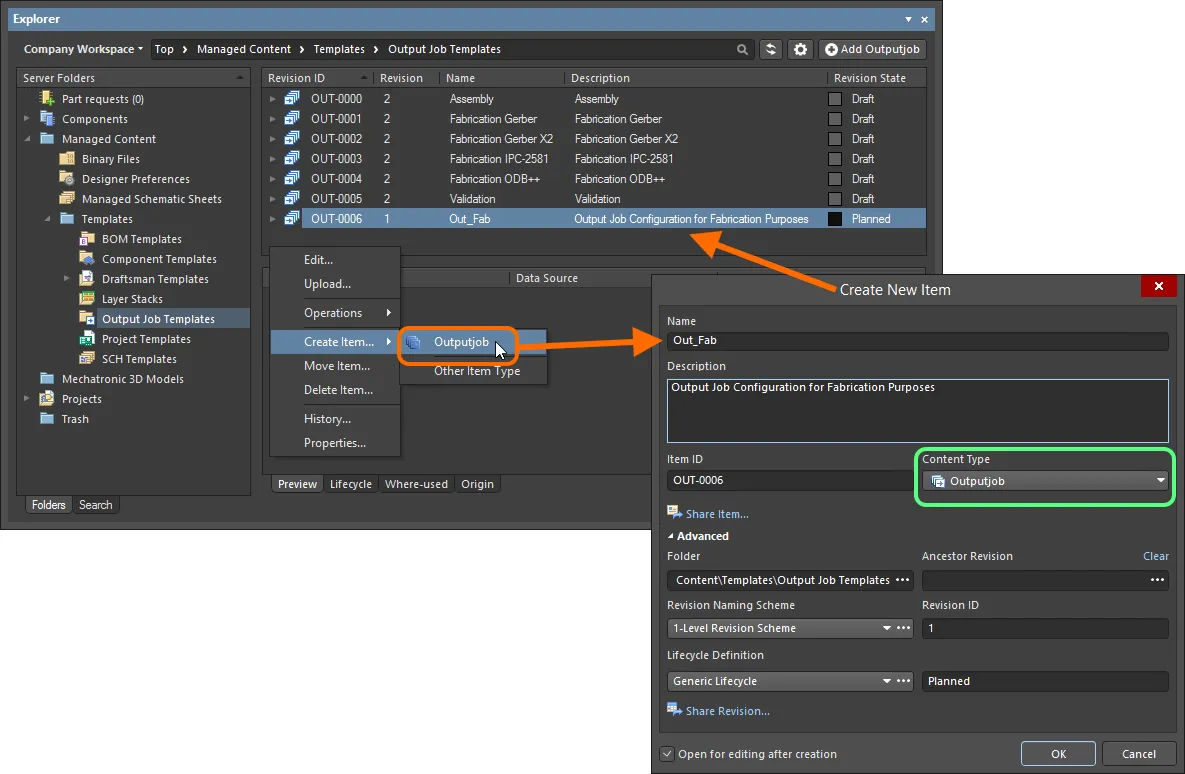Click the Mechatronic 3D Models folder icon
The image size is (1185, 774).
47,379
